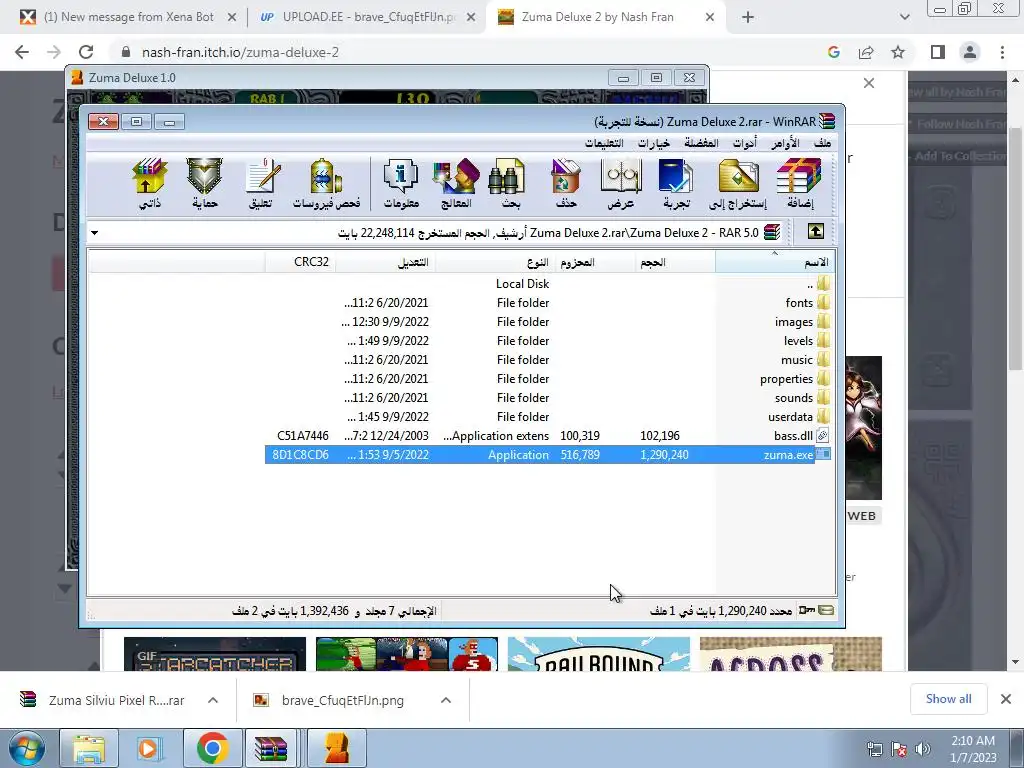Open the Chrome profile avatar

[x=970, y=52]
